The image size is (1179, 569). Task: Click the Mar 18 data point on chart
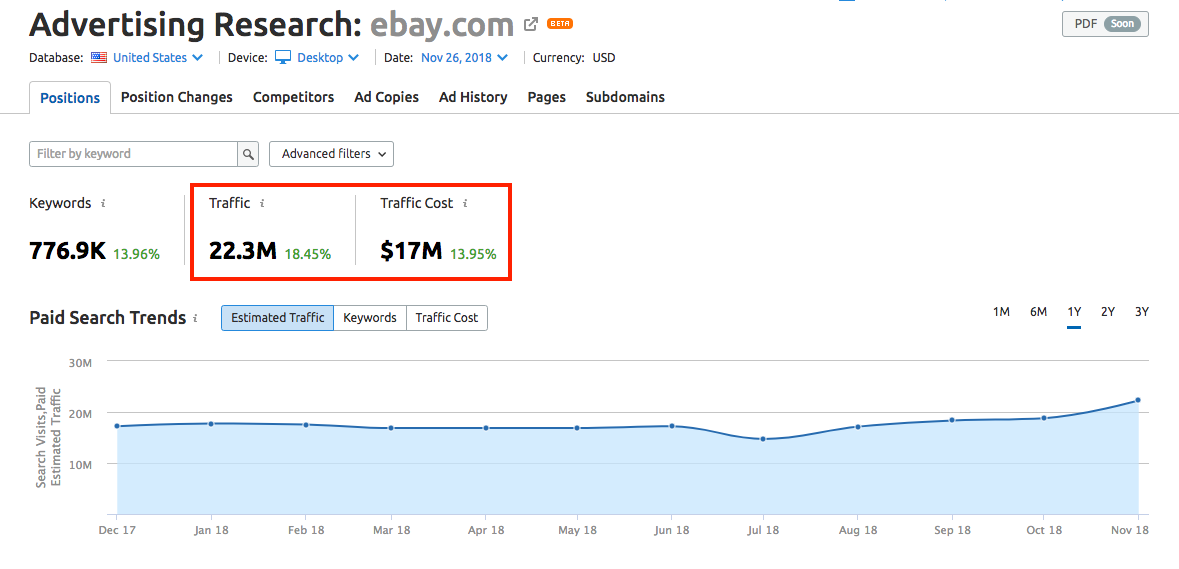coord(391,428)
